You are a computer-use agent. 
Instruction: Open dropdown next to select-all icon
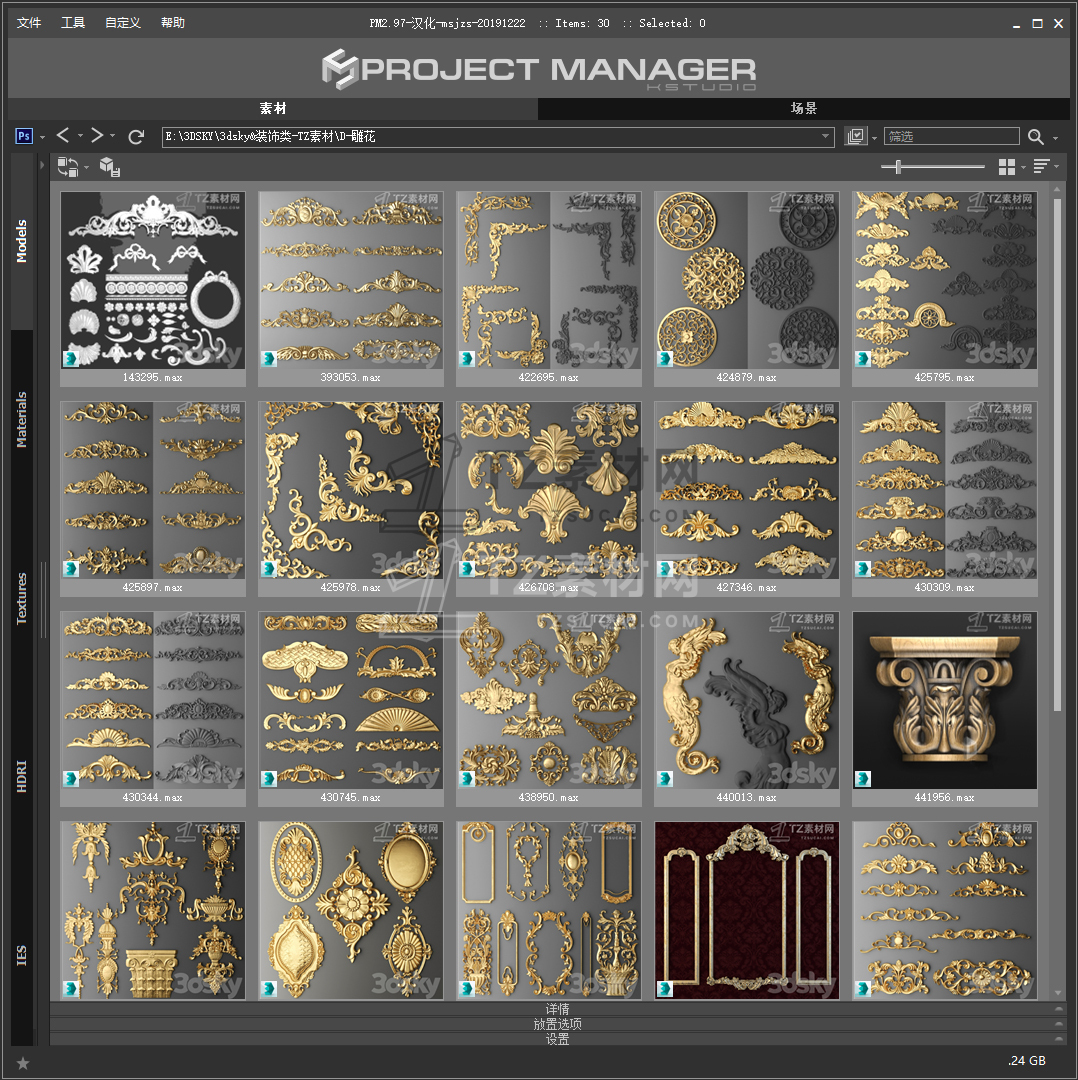point(874,138)
